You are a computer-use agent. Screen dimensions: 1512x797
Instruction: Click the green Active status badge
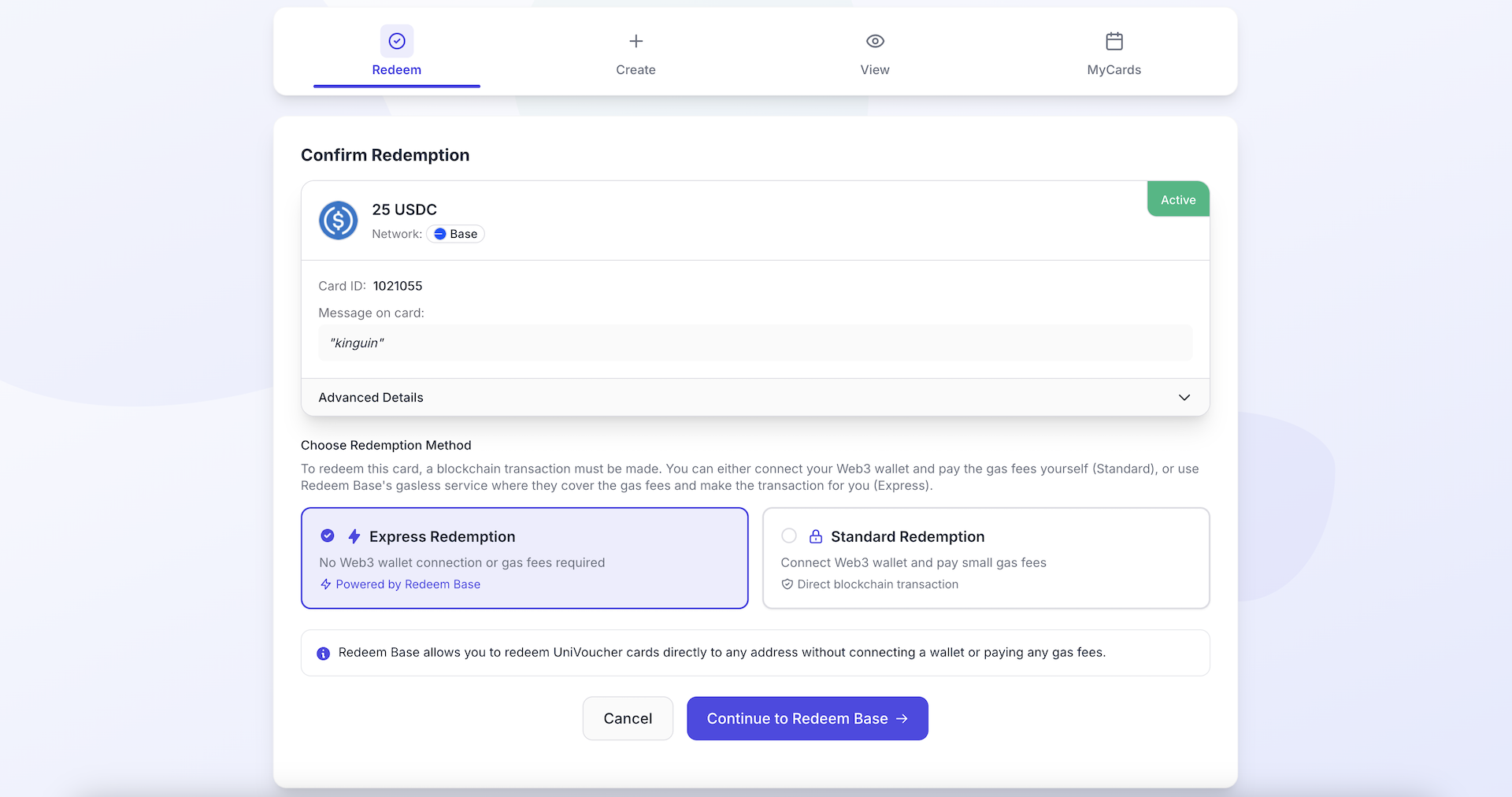1177,198
